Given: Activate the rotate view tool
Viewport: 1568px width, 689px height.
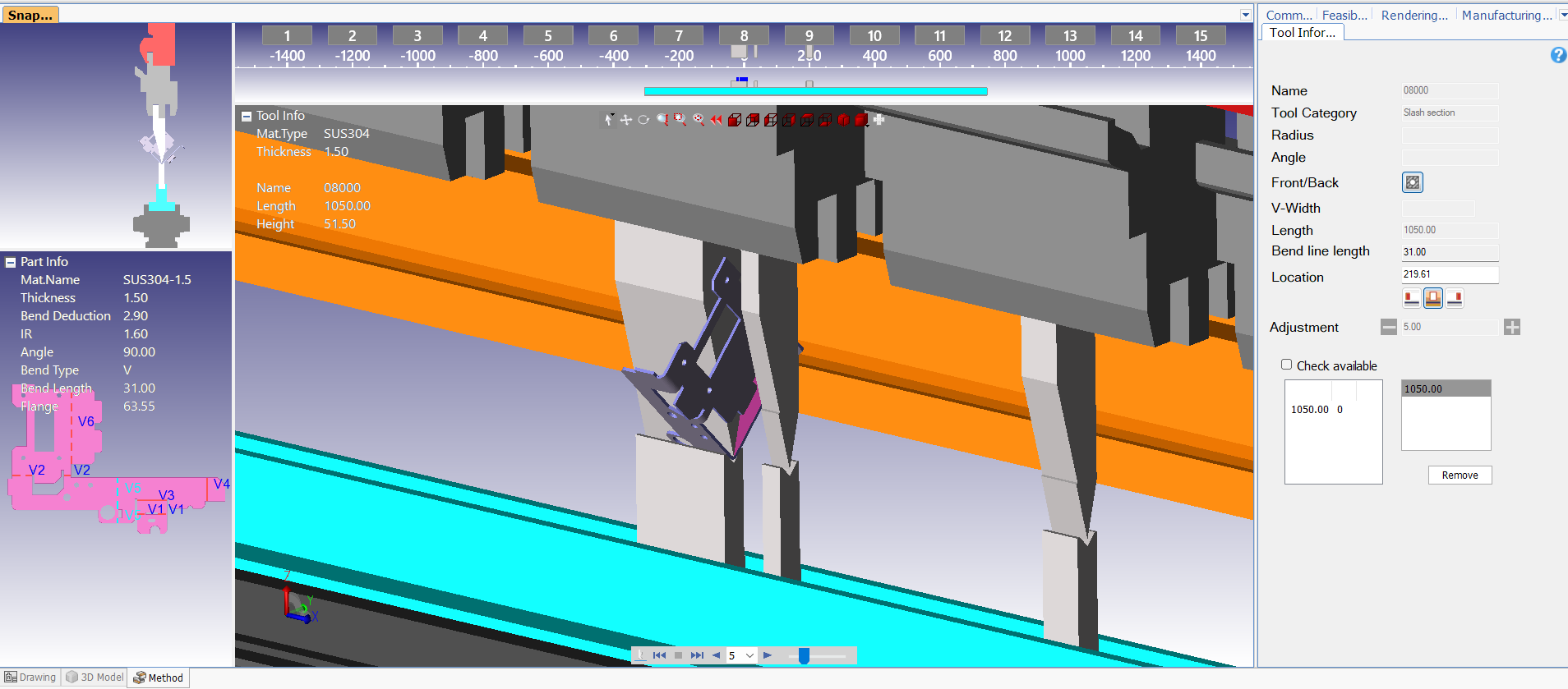Looking at the screenshot, I should tap(643, 120).
